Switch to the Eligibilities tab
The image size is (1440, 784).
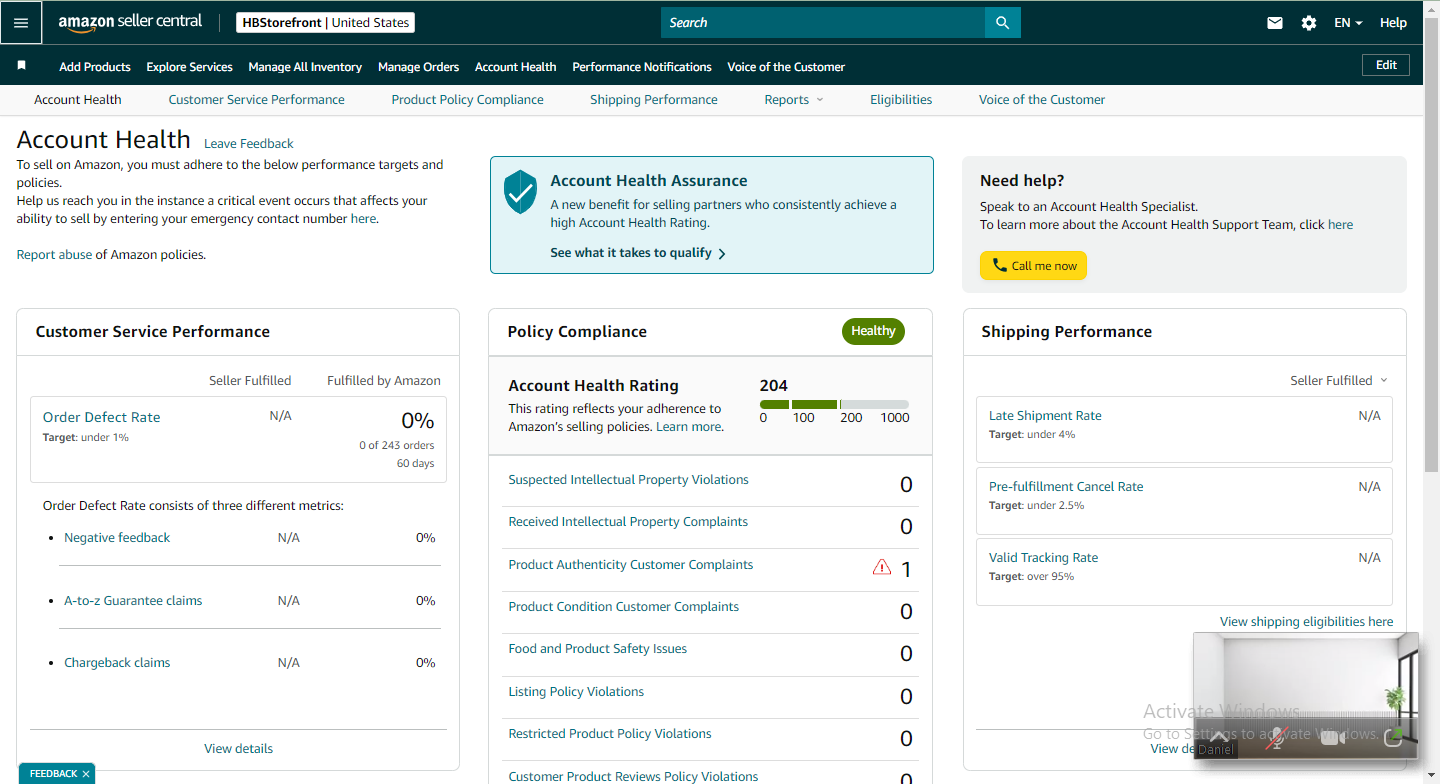(901, 100)
